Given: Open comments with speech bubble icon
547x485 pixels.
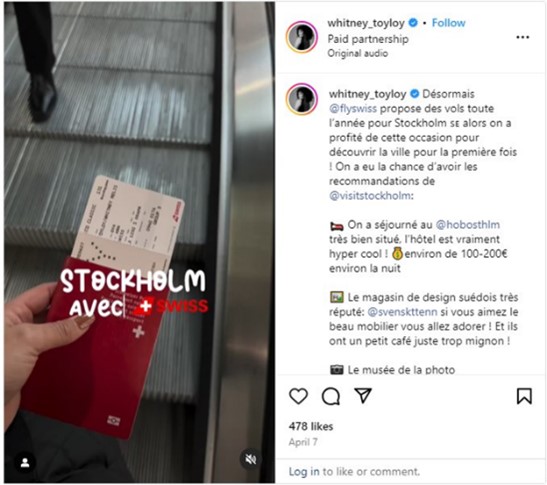Looking at the screenshot, I should pos(331,396).
